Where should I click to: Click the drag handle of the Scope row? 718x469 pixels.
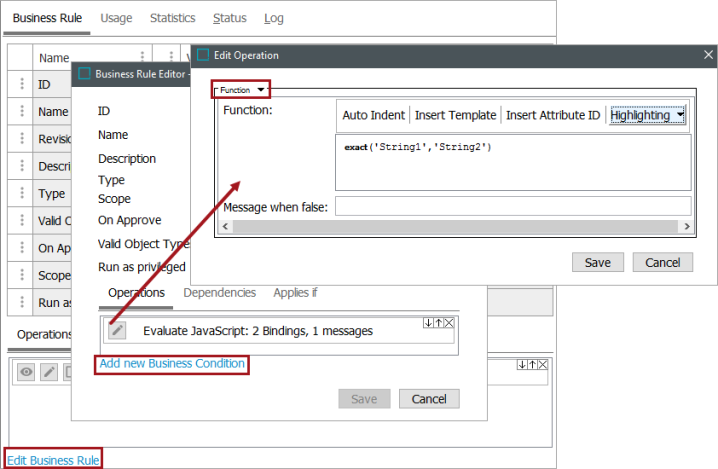(22, 275)
